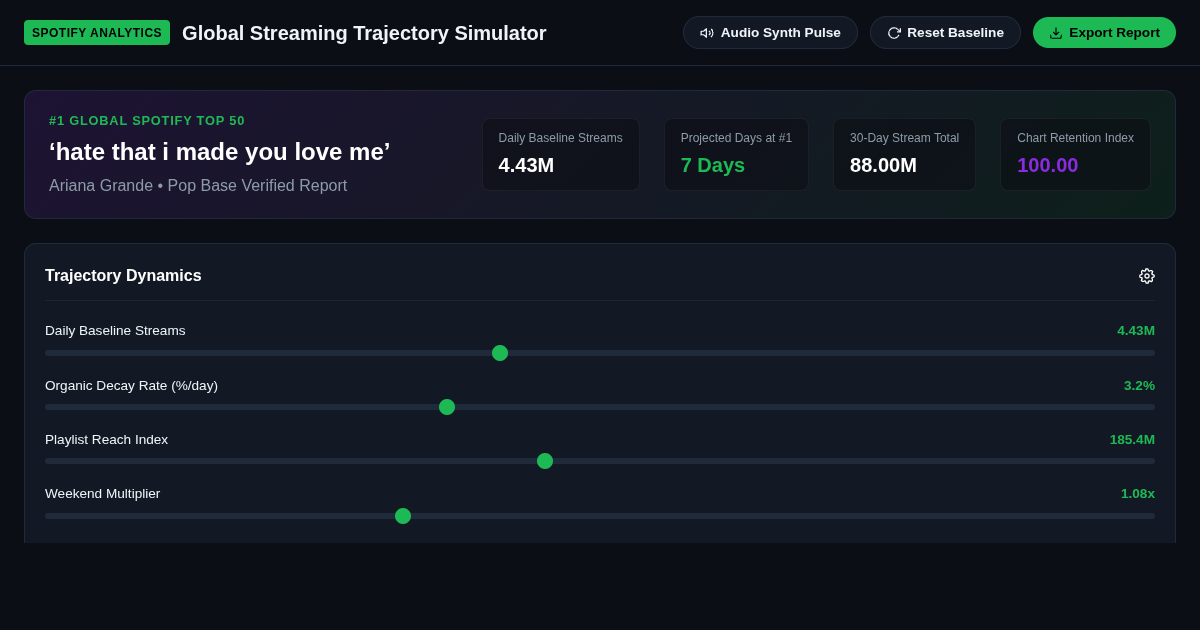Screen dimensions: 1200x630
Task: Click 'Ariana Grande • Pop Base Verified Report' text
Action: [x=198, y=186]
